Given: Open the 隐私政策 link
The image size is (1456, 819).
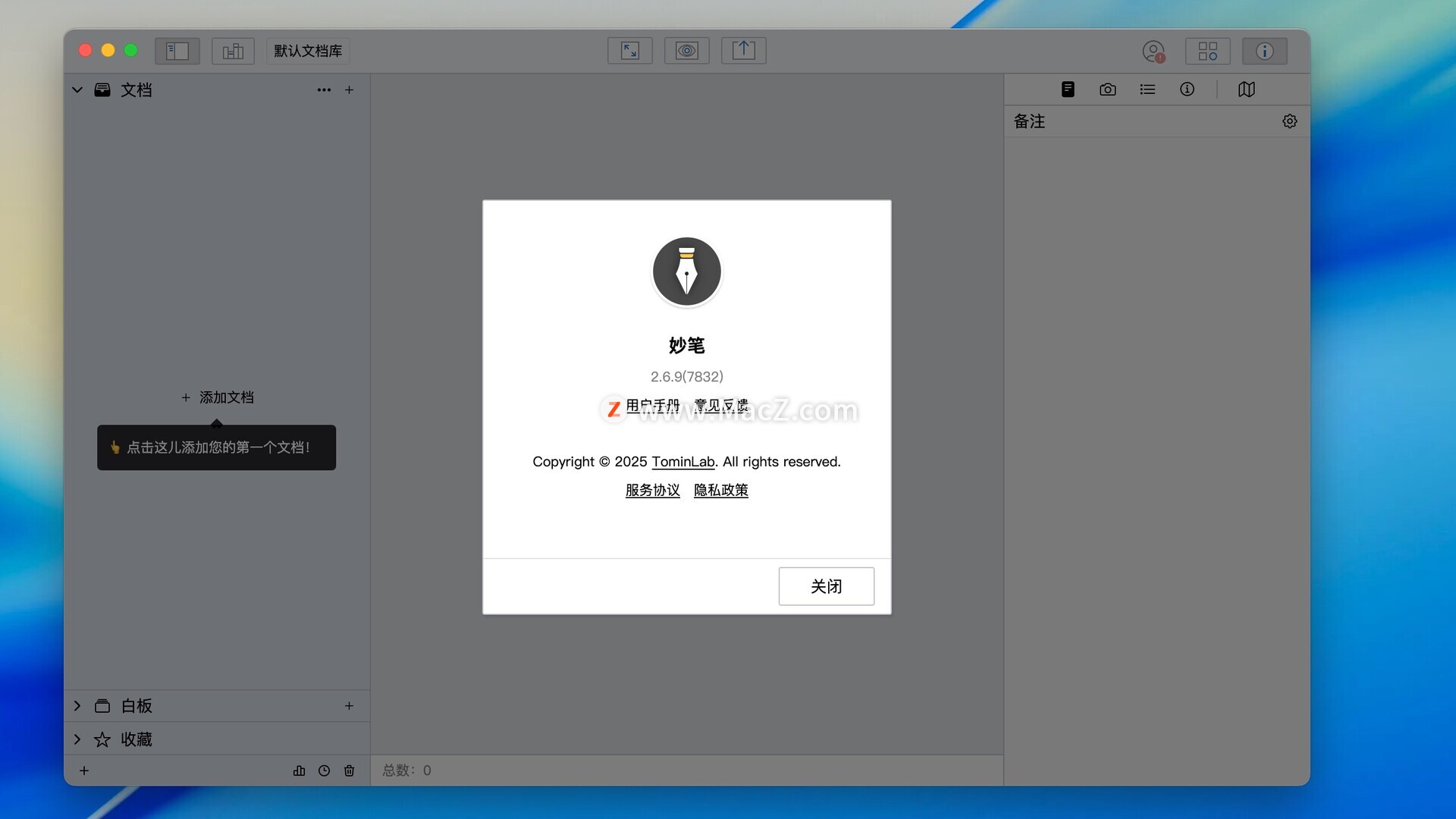Looking at the screenshot, I should pos(721,491).
